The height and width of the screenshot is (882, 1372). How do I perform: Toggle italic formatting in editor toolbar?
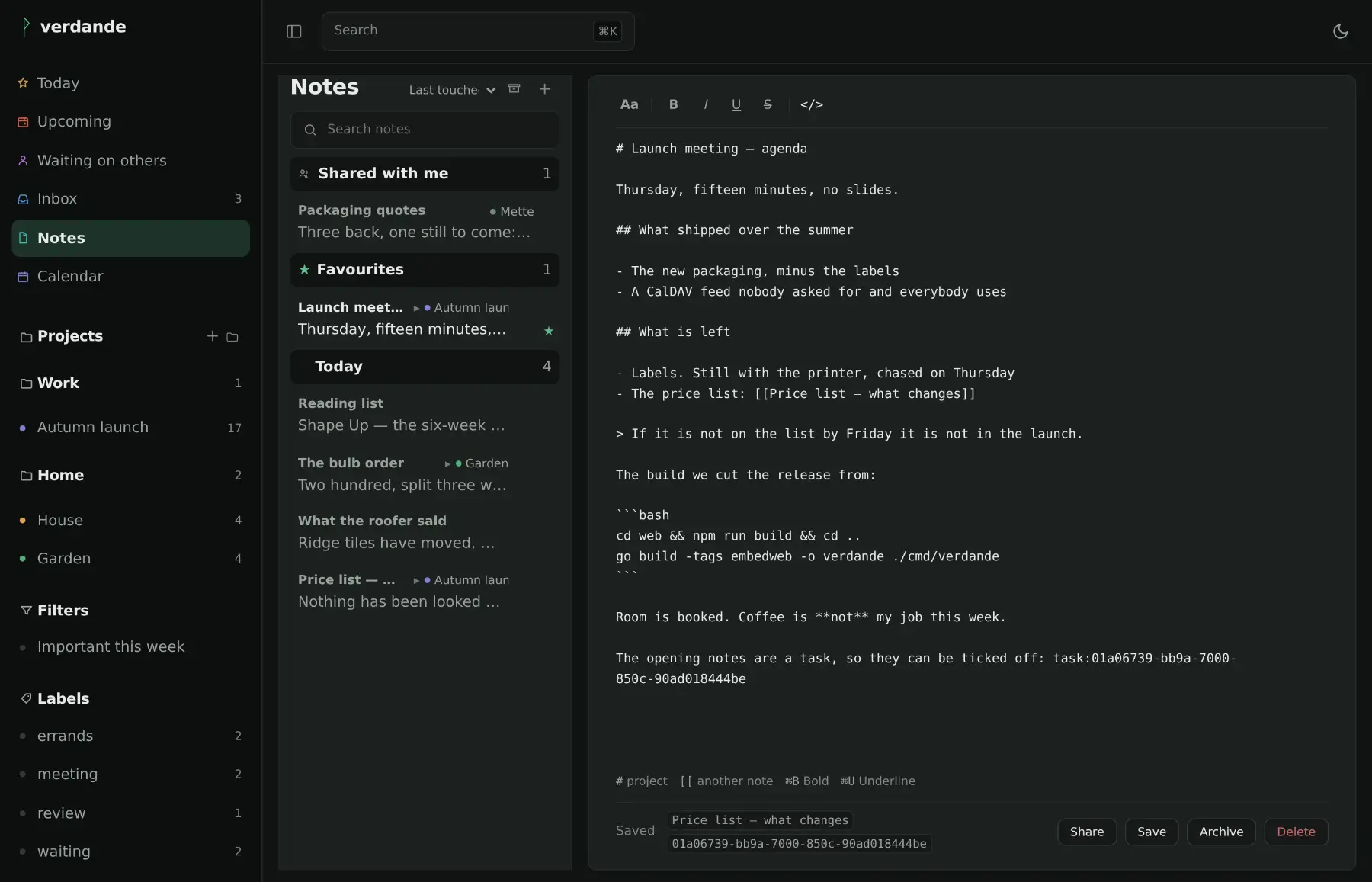coord(706,104)
